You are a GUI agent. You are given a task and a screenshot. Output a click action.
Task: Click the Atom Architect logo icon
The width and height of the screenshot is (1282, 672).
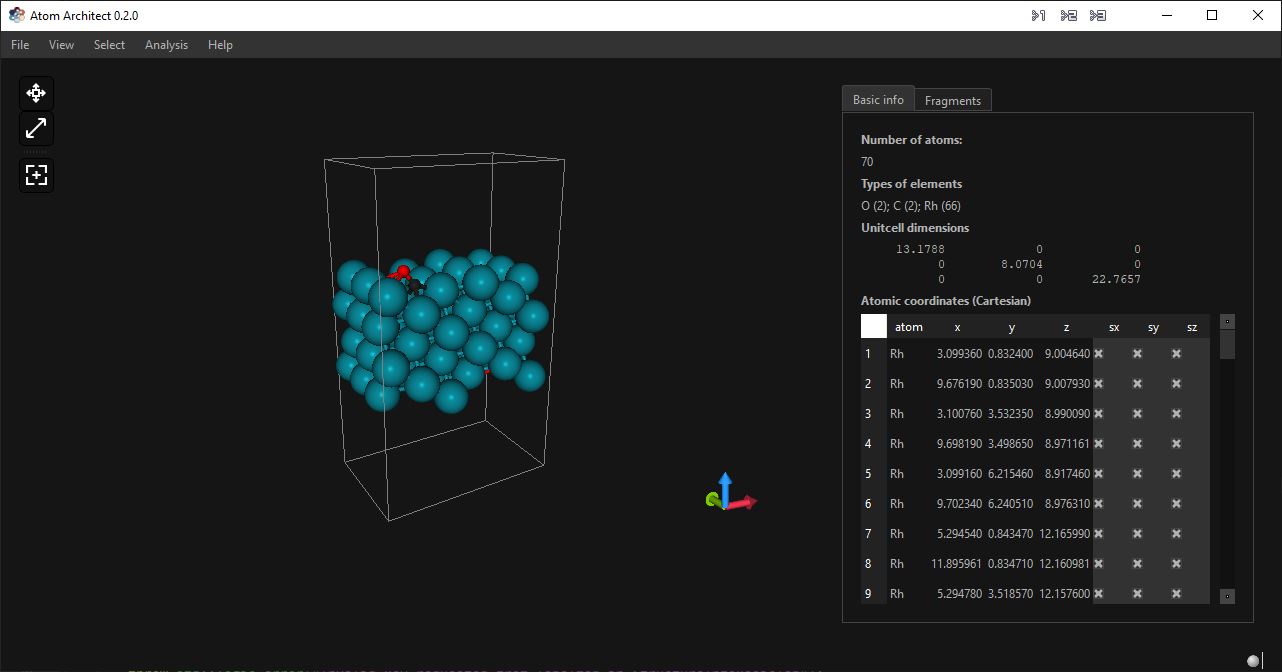16,15
